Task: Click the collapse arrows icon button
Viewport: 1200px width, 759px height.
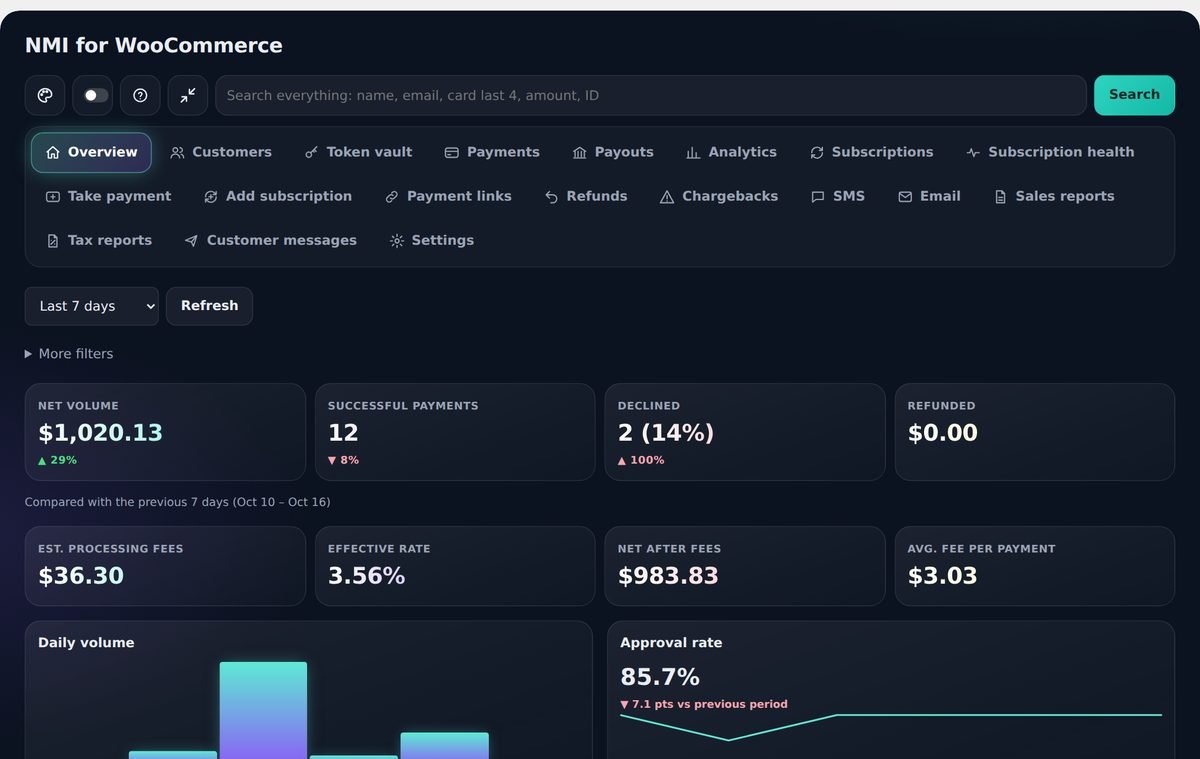Action: (x=188, y=95)
